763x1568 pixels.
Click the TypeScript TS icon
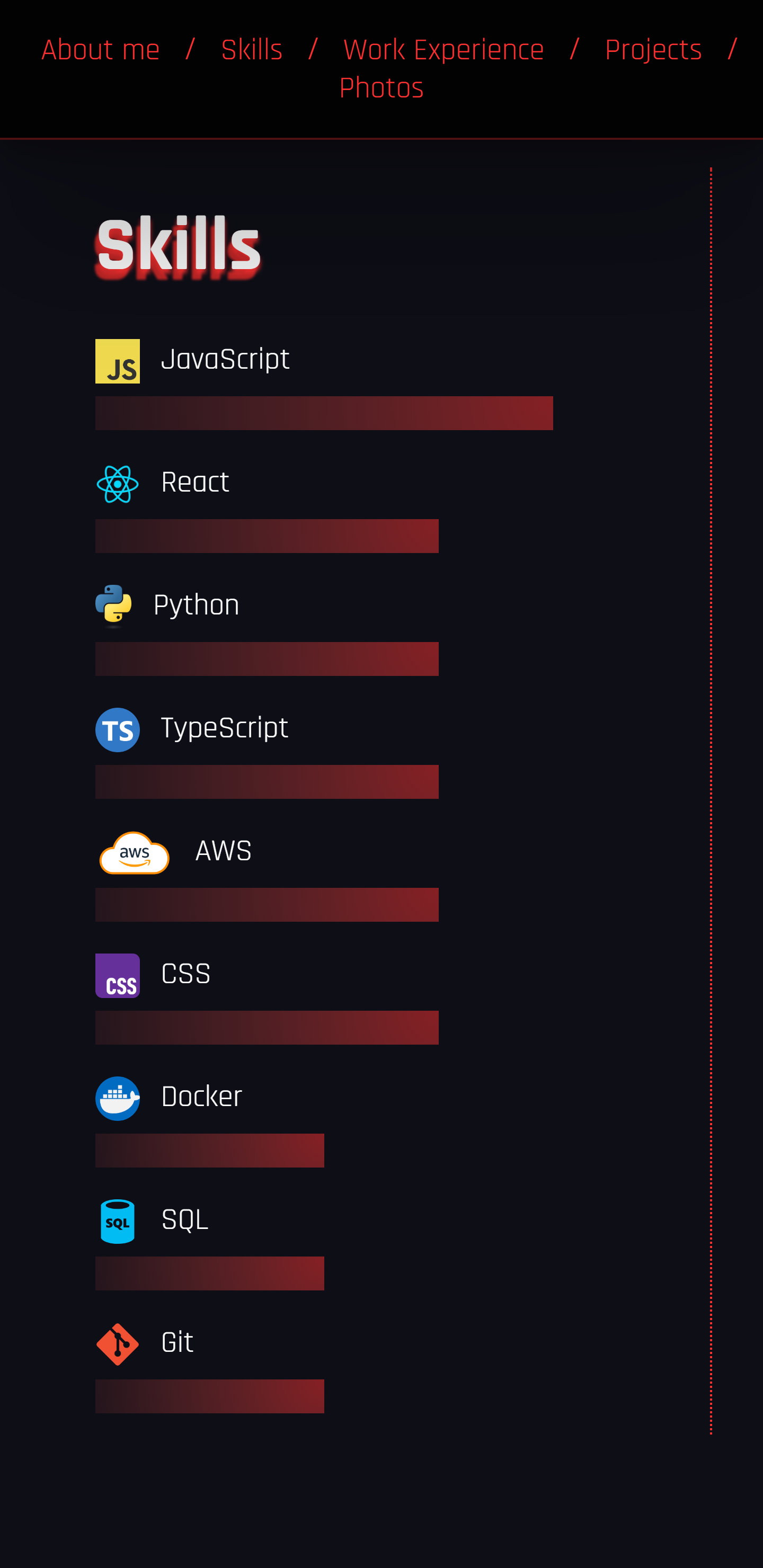pyautogui.click(x=118, y=730)
